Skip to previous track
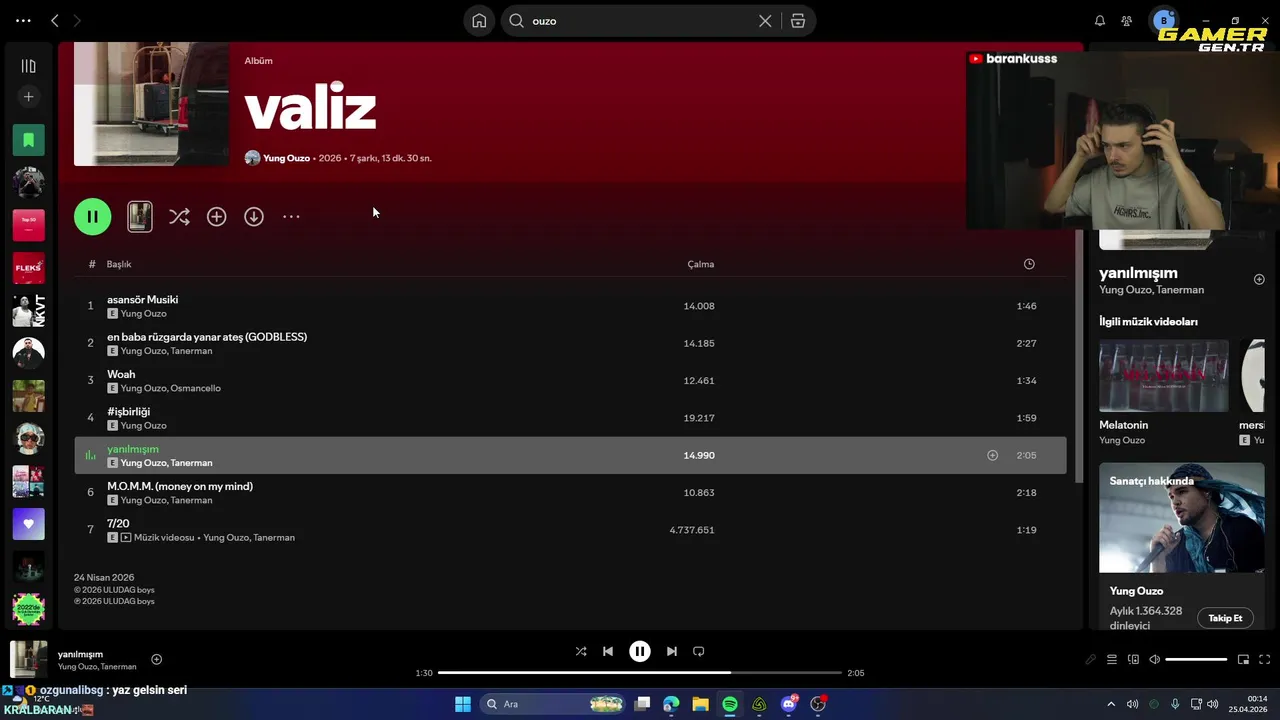The height and width of the screenshot is (720, 1280). tap(608, 651)
